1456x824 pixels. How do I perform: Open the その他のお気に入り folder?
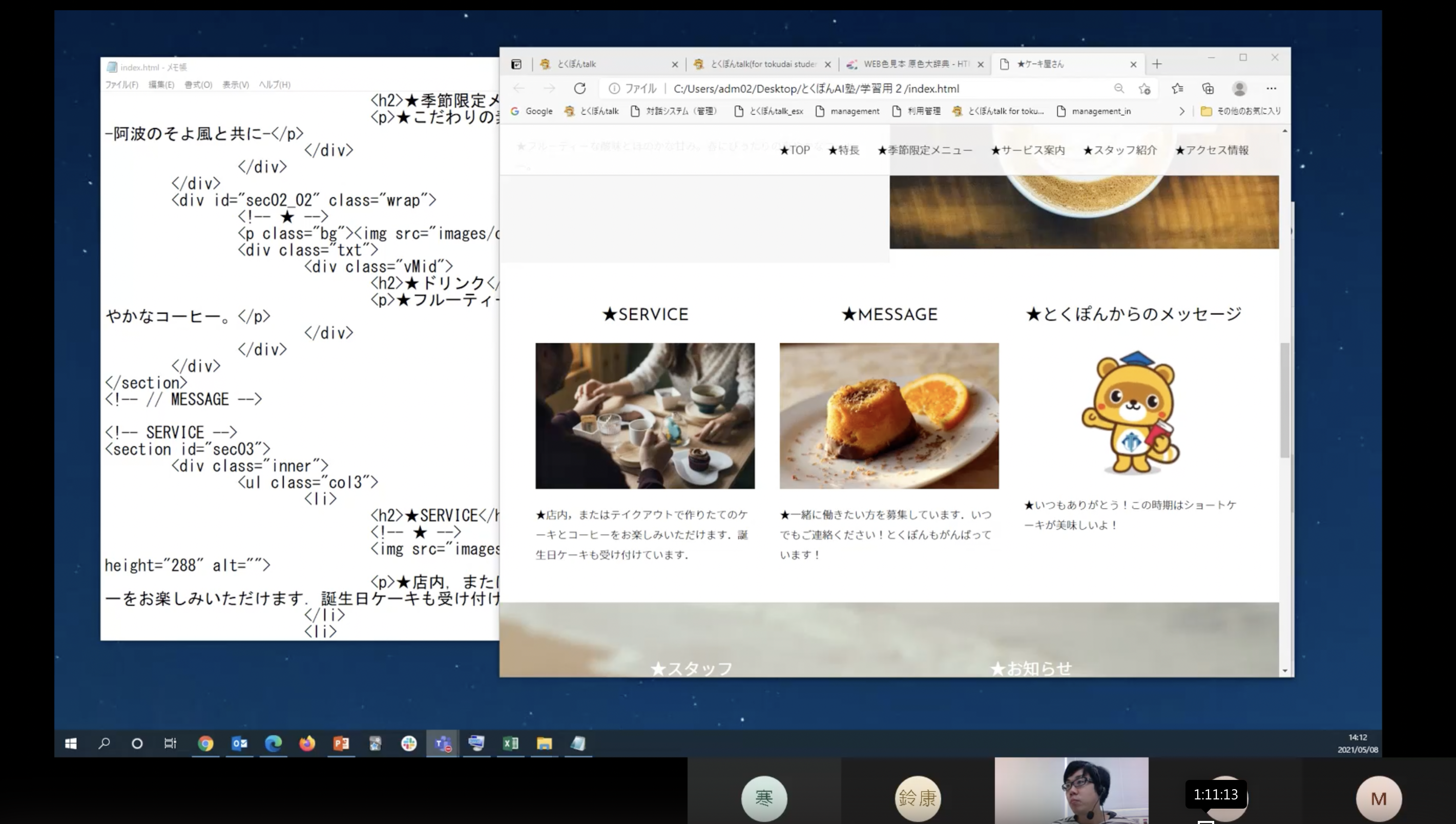click(x=1240, y=111)
